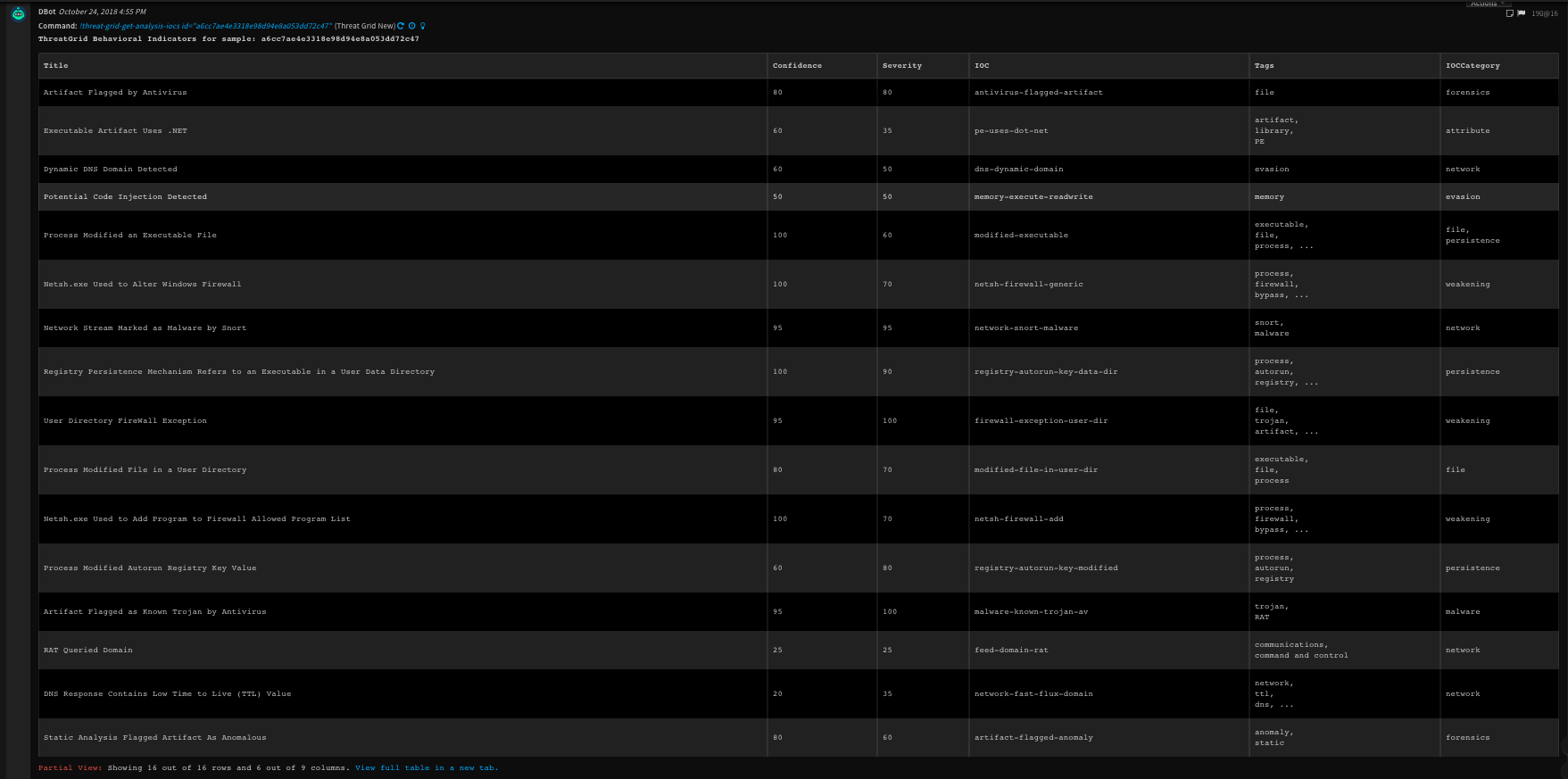Click View full table in a new tab

click(427, 767)
